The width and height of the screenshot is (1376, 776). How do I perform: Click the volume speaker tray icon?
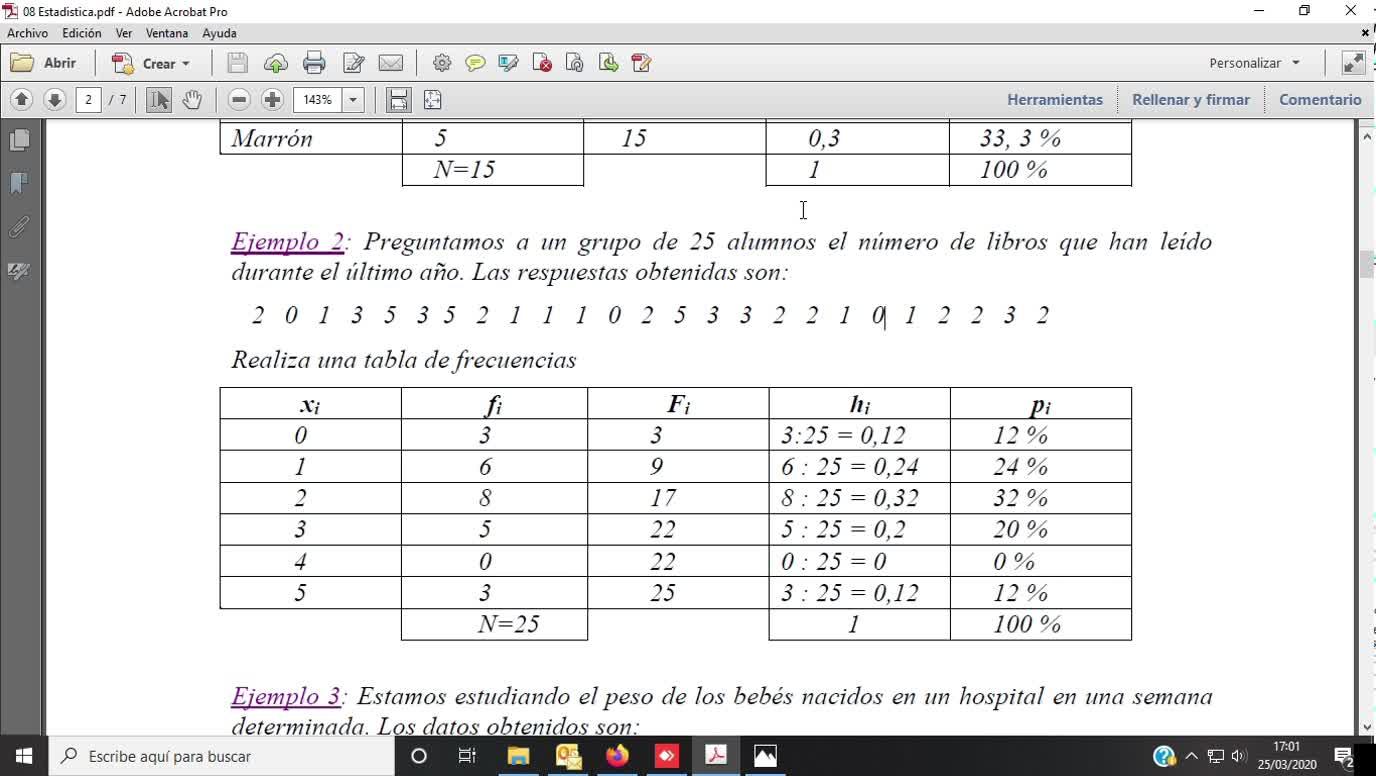click(1239, 756)
